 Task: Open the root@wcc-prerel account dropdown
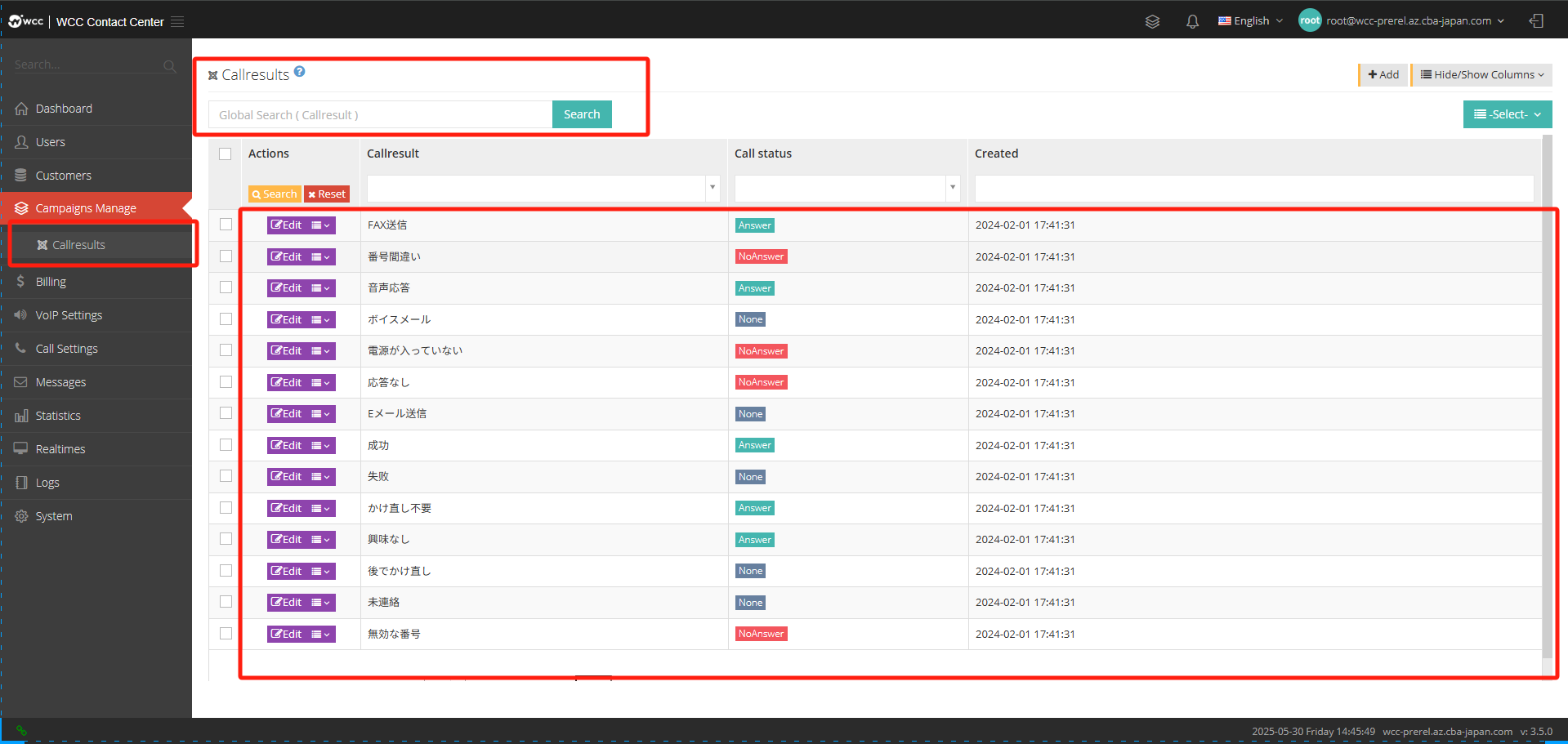pos(1415,21)
